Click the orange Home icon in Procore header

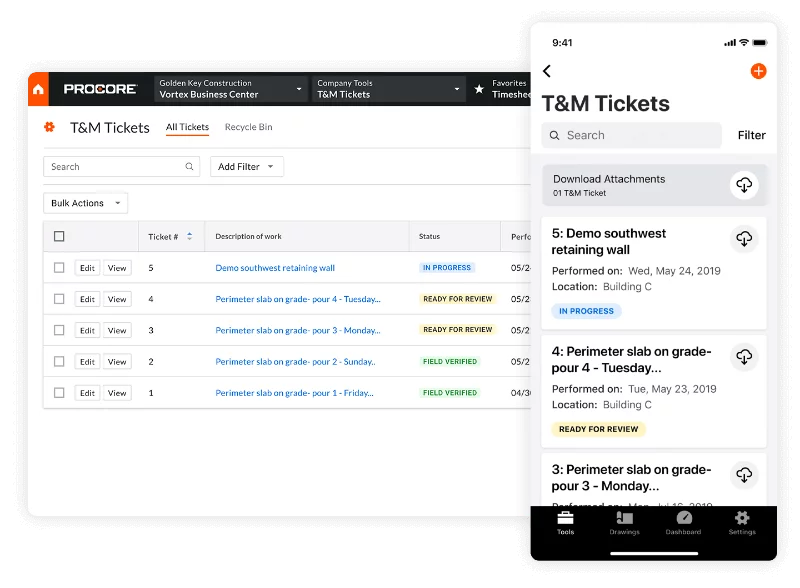point(38,89)
